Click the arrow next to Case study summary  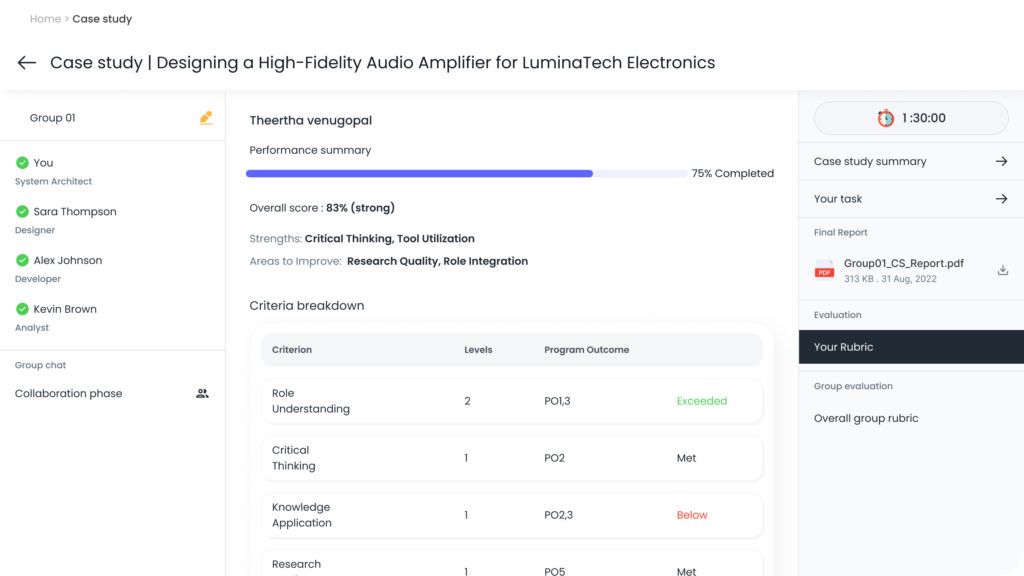tap(1001, 161)
